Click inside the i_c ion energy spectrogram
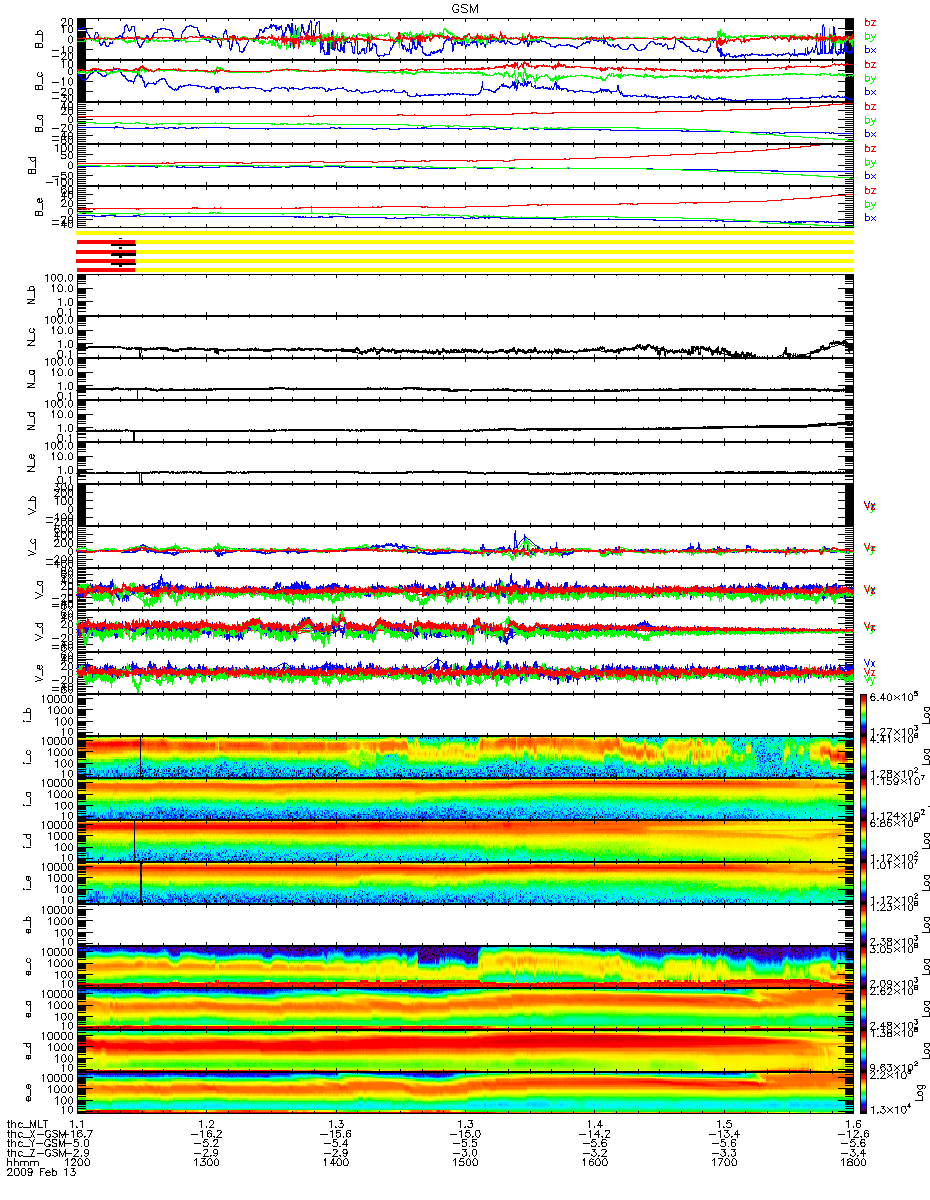930x1200 pixels. coord(465,757)
